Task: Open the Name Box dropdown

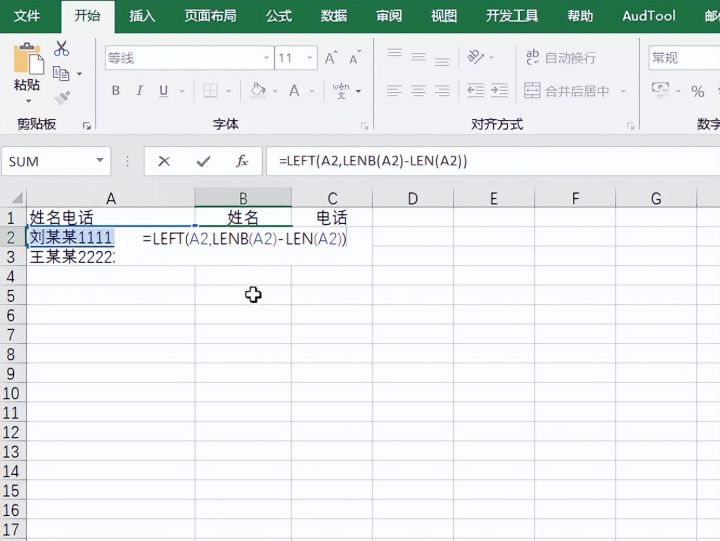Action: point(100,160)
